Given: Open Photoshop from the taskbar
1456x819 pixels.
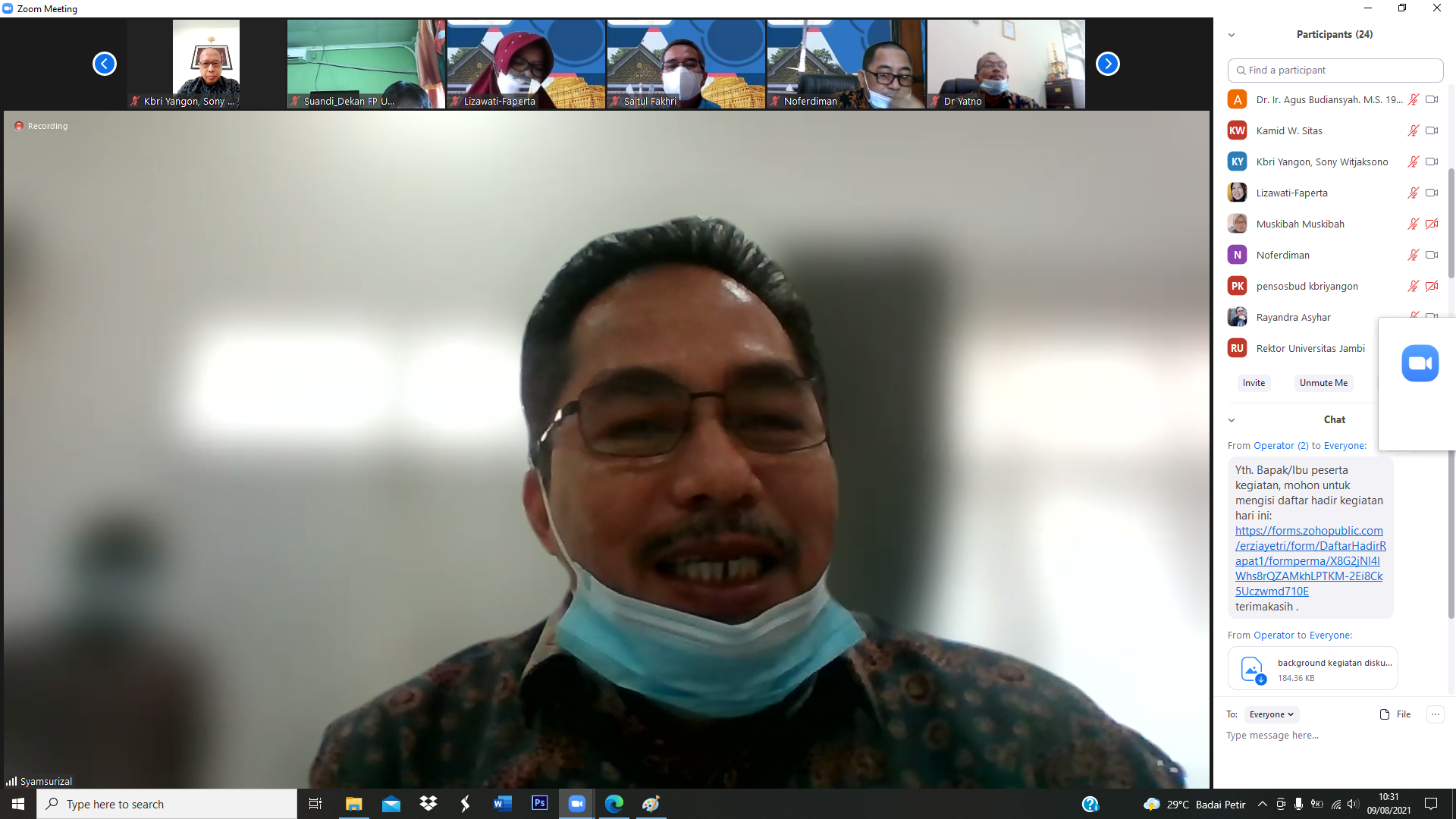Looking at the screenshot, I should coord(540,803).
